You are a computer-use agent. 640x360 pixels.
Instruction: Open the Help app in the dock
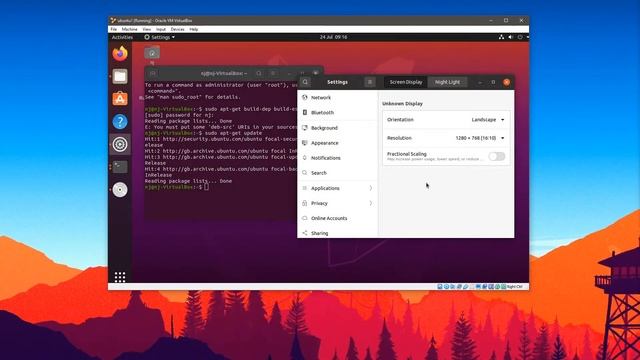(x=120, y=122)
